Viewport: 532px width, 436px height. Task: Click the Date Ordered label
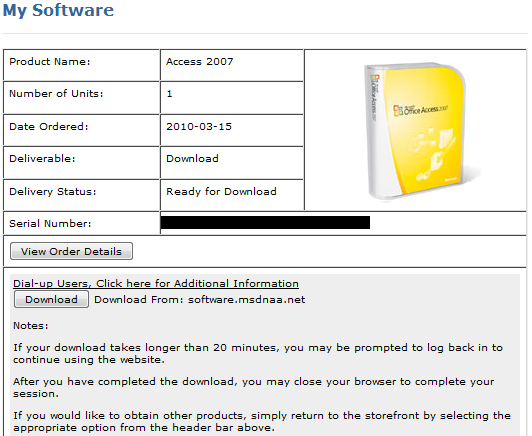tap(49, 127)
